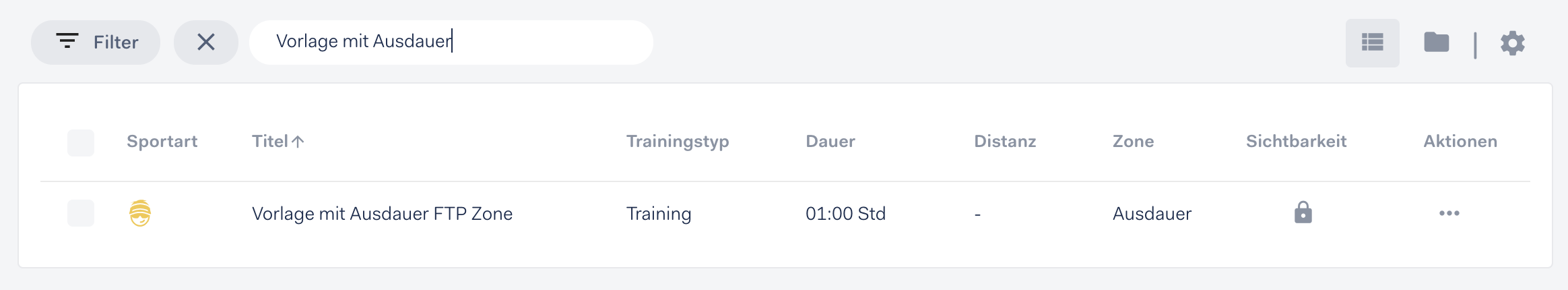1568x290 pixels.
Task: Sort by the Dauer column header
Action: point(830,141)
